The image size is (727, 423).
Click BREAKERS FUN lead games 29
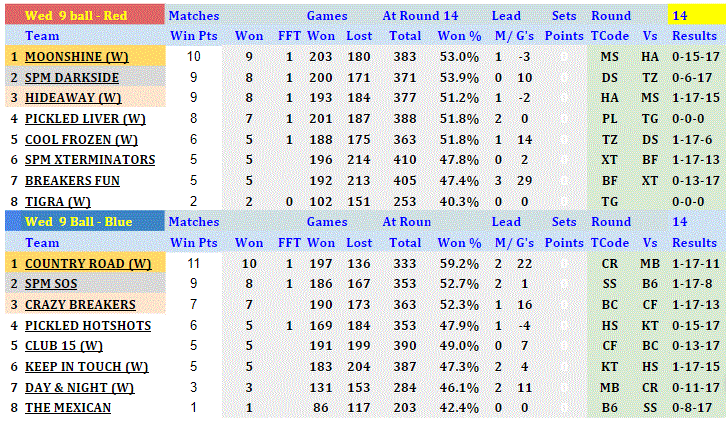(524, 180)
